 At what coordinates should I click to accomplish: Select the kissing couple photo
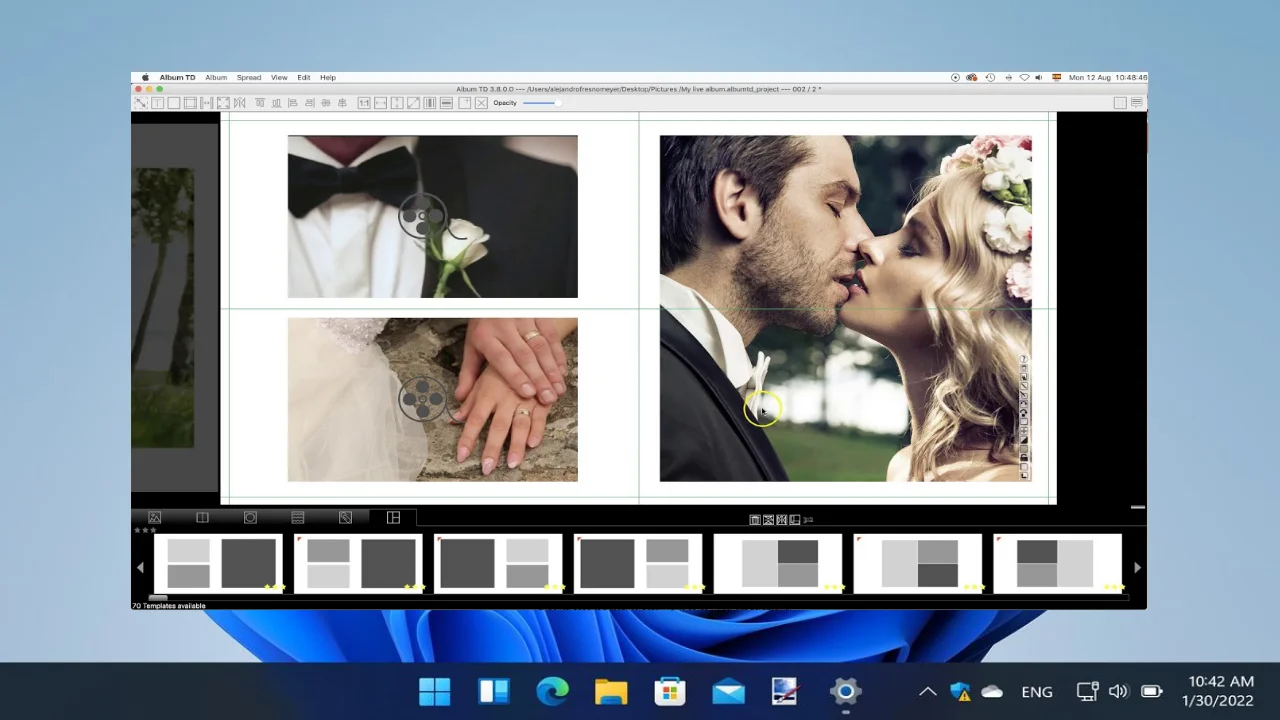(x=845, y=308)
